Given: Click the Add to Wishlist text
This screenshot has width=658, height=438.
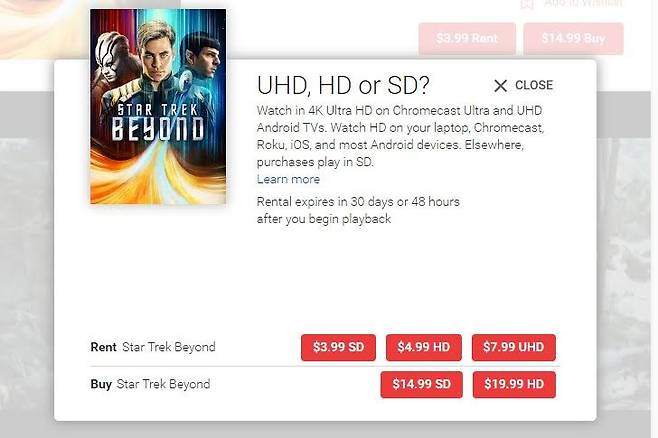Looking at the screenshot, I should [583, 4].
